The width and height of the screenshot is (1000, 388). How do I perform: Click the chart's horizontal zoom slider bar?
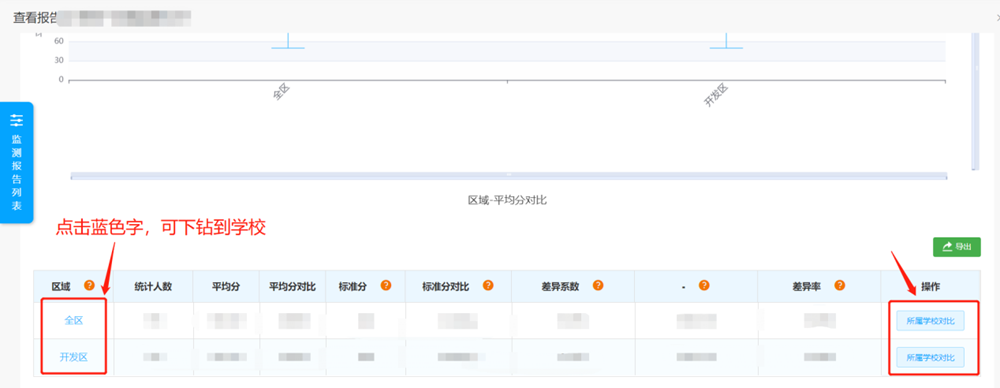(508, 175)
